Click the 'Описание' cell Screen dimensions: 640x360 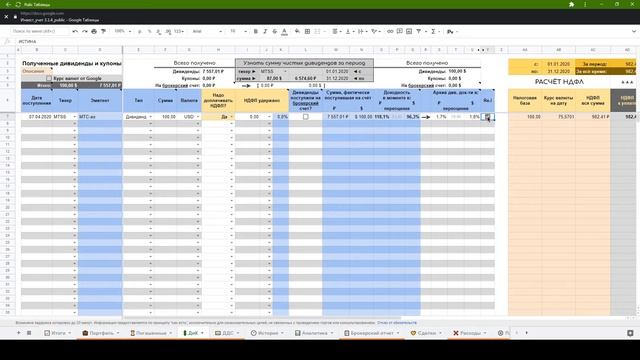tap(37, 71)
